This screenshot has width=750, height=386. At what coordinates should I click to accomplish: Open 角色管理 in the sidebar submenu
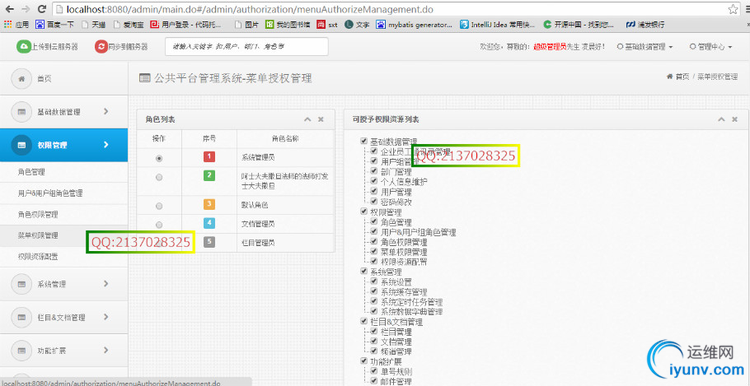32,172
